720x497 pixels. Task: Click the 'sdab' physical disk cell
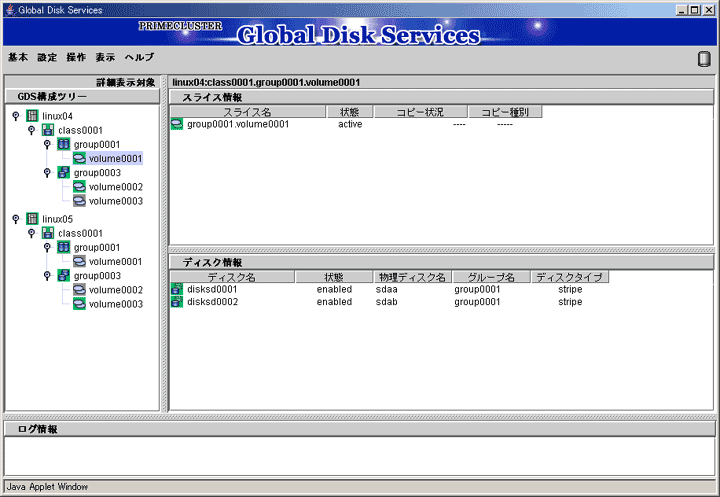click(x=387, y=302)
